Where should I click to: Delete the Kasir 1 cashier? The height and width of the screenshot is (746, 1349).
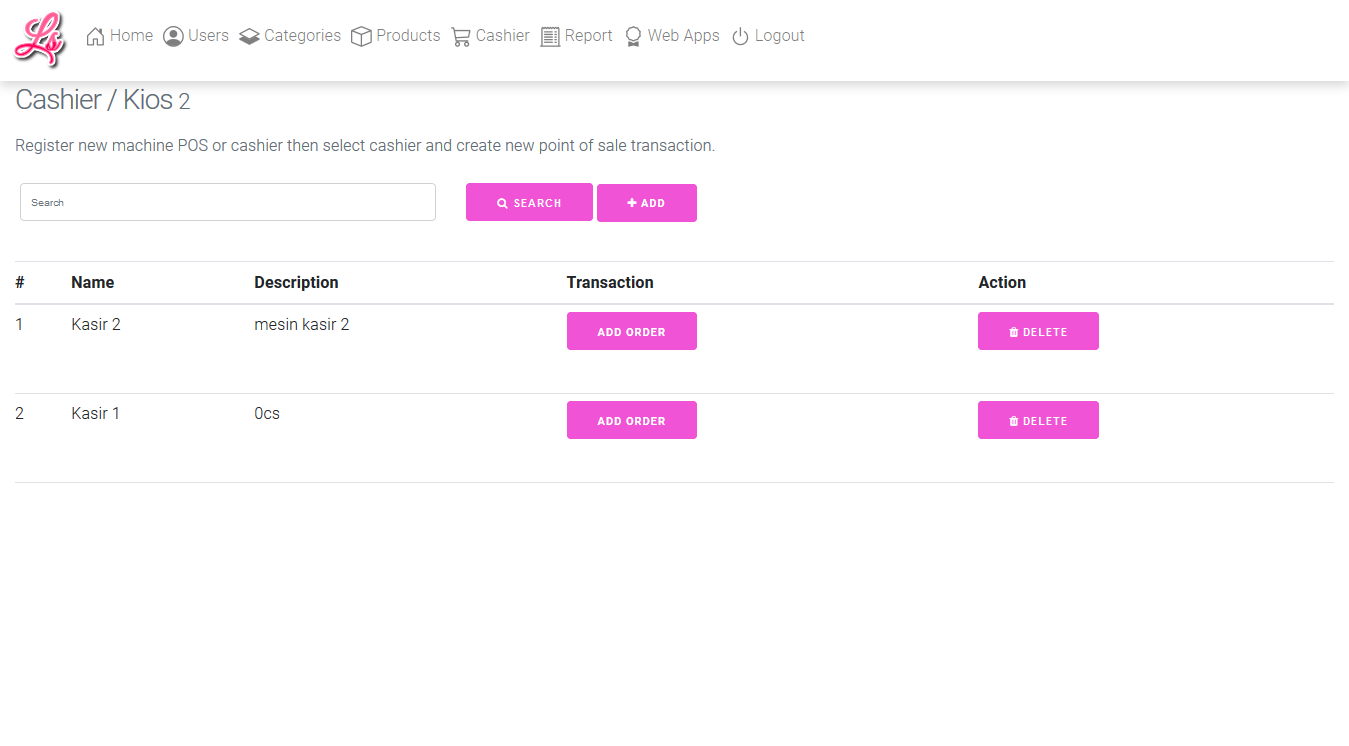click(1038, 421)
